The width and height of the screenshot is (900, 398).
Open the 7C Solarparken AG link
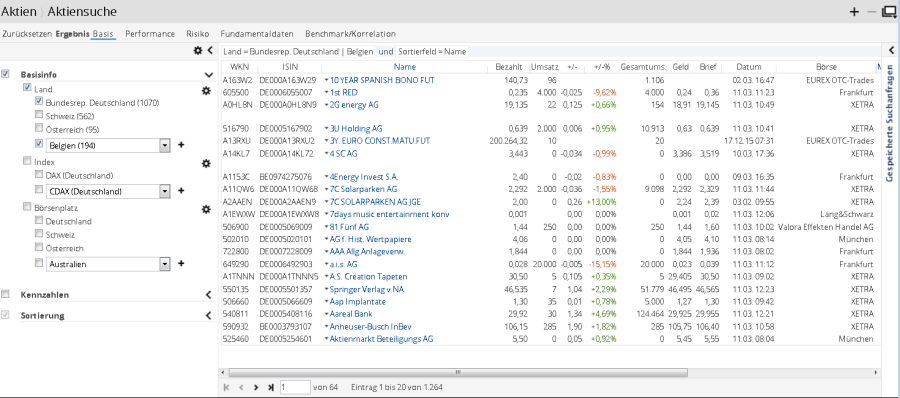[364, 189]
